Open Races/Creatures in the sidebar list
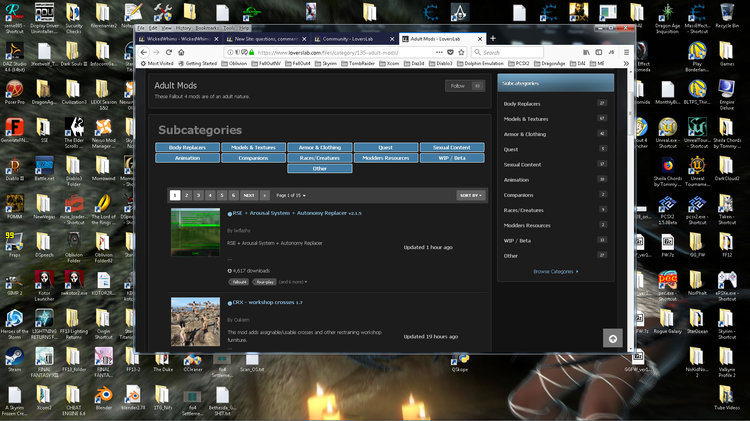Image resolution: width=750 pixels, height=421 pixels. pyautogui.click(x=523, y=210)
